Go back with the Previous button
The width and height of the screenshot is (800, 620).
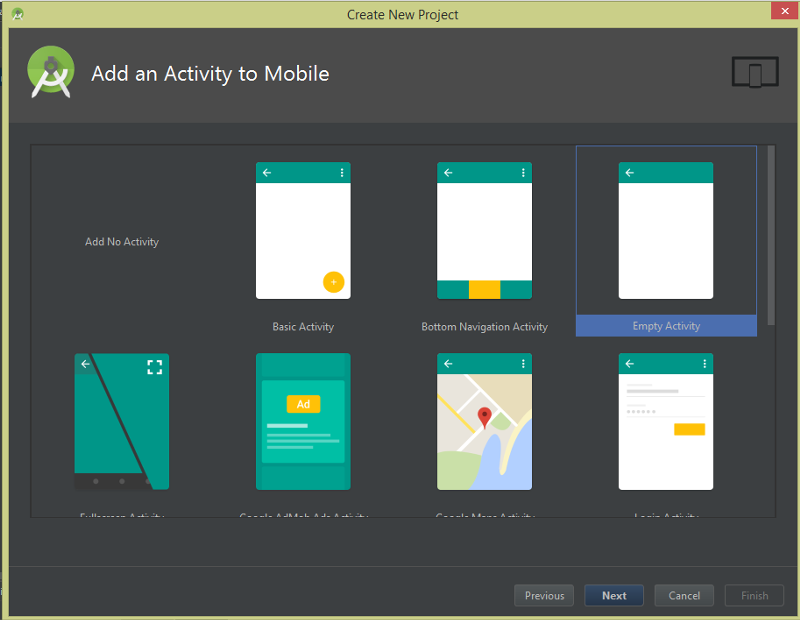click(x=544, y=596)
